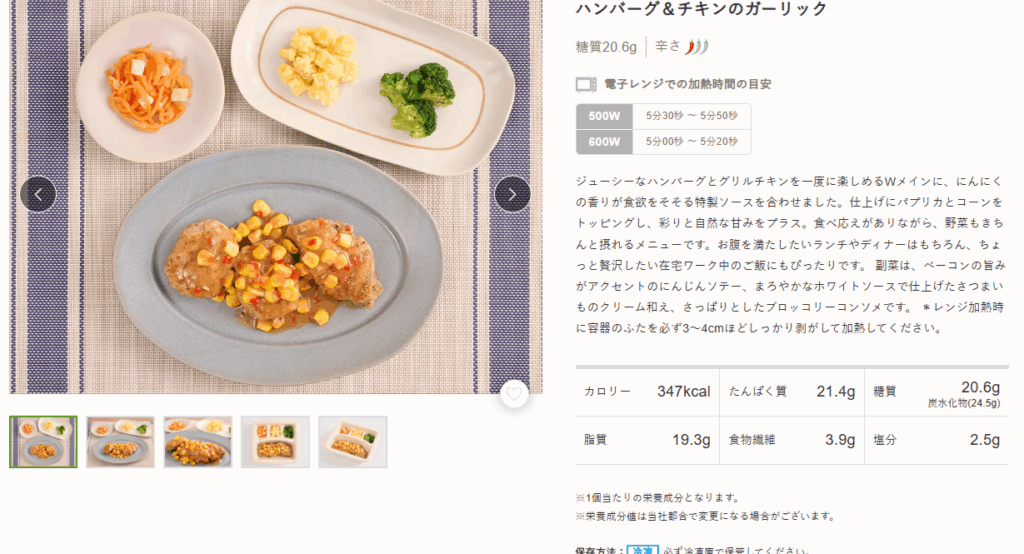Select the second thumbnail image

tap(120, 442)
